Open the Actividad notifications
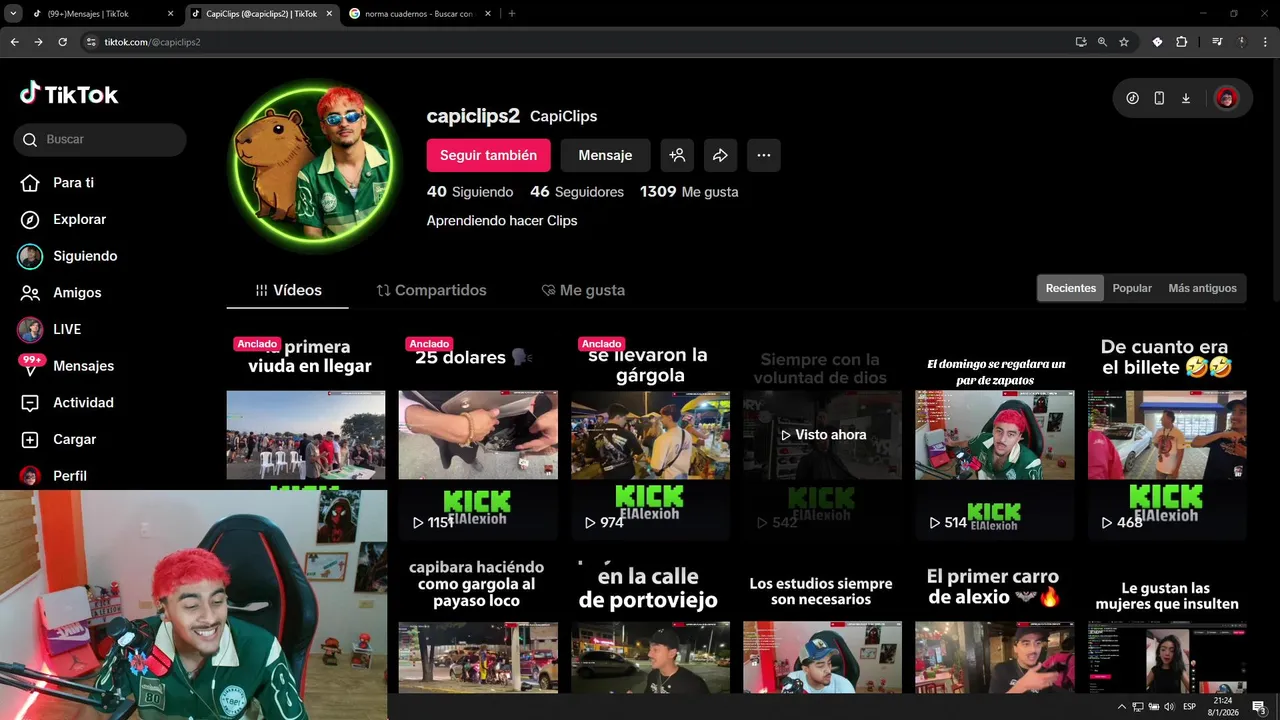Screen dimensions: 1280x720 tap(83, 403)
